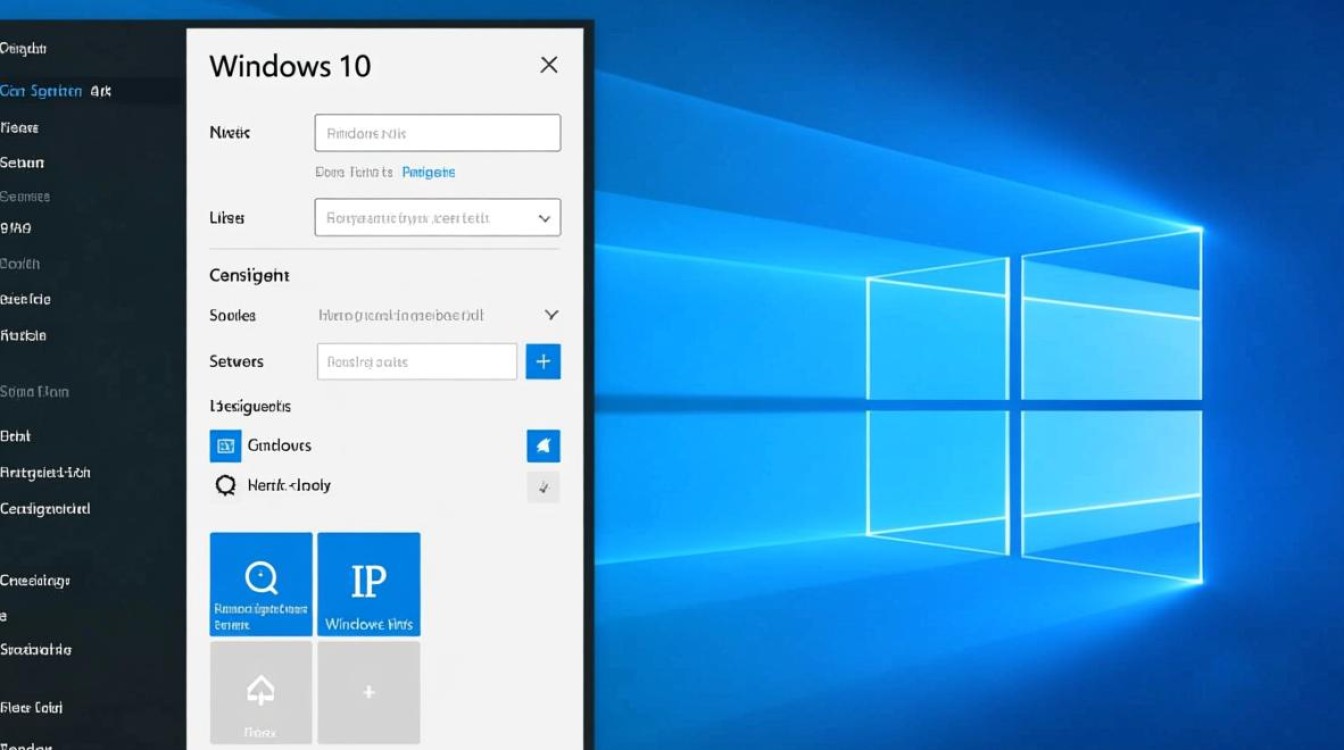Select the magnifier search tile

click(260, 584)
